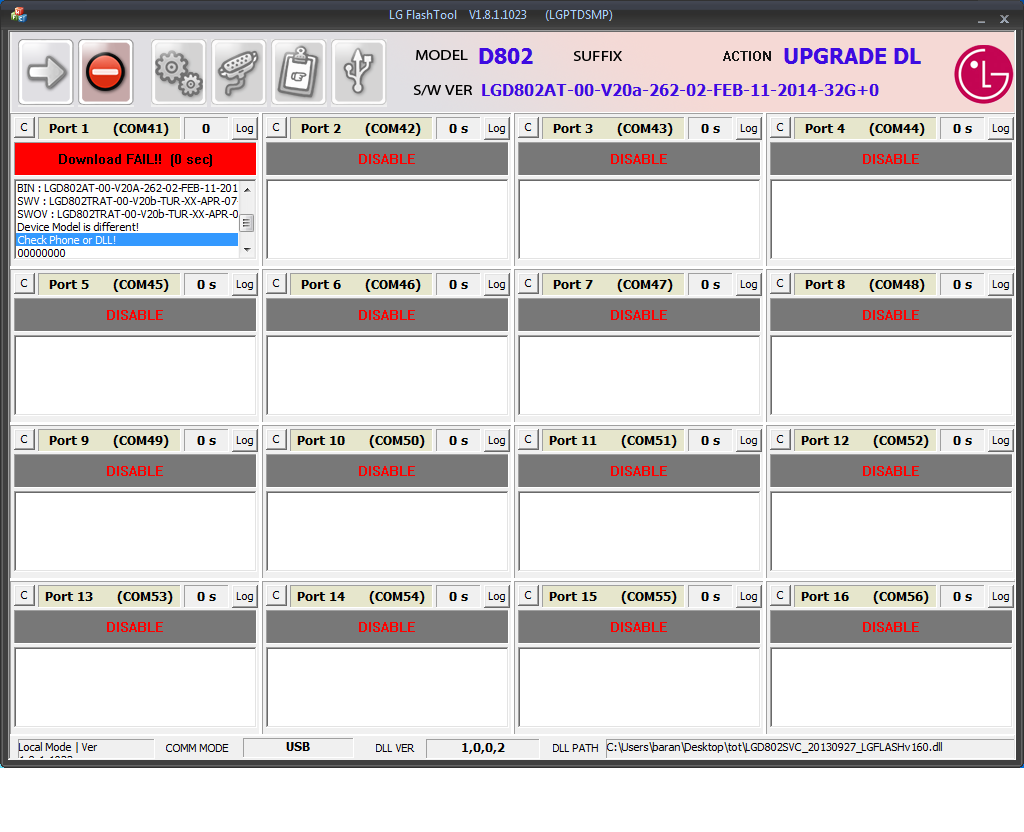Click the C button for Port 11
The image size is (1024, 832).
click(528, 440)
